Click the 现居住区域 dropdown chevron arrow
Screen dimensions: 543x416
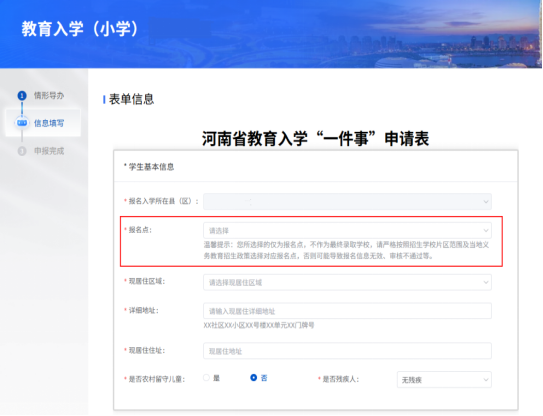(486, 283)
